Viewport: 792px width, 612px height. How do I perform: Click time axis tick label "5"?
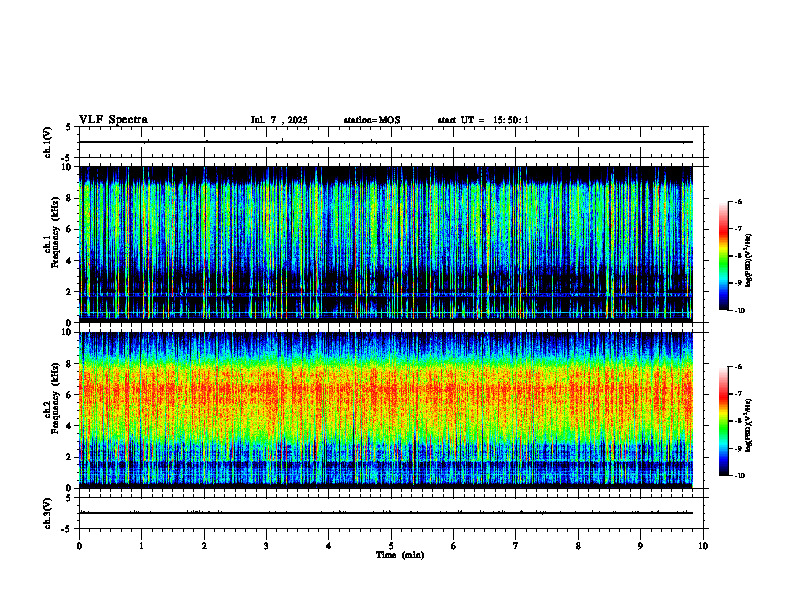click(391, 546)
